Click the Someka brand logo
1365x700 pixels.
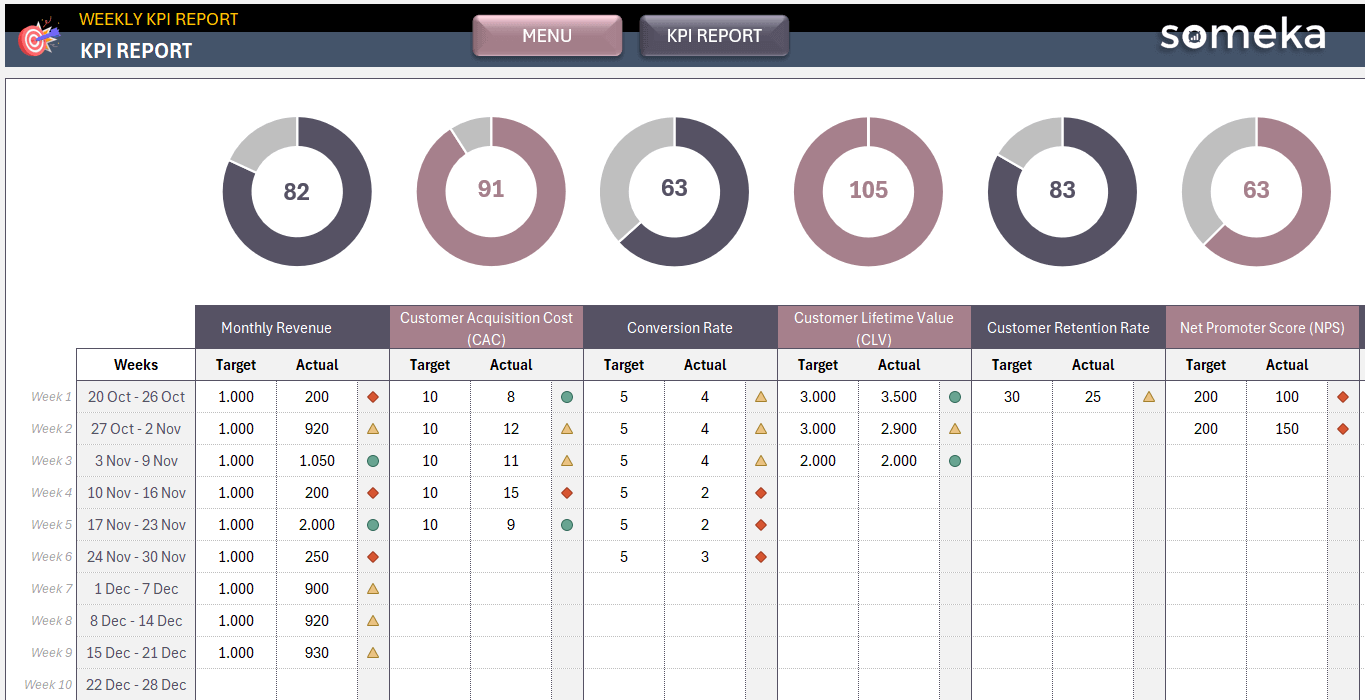point(1242,36)
